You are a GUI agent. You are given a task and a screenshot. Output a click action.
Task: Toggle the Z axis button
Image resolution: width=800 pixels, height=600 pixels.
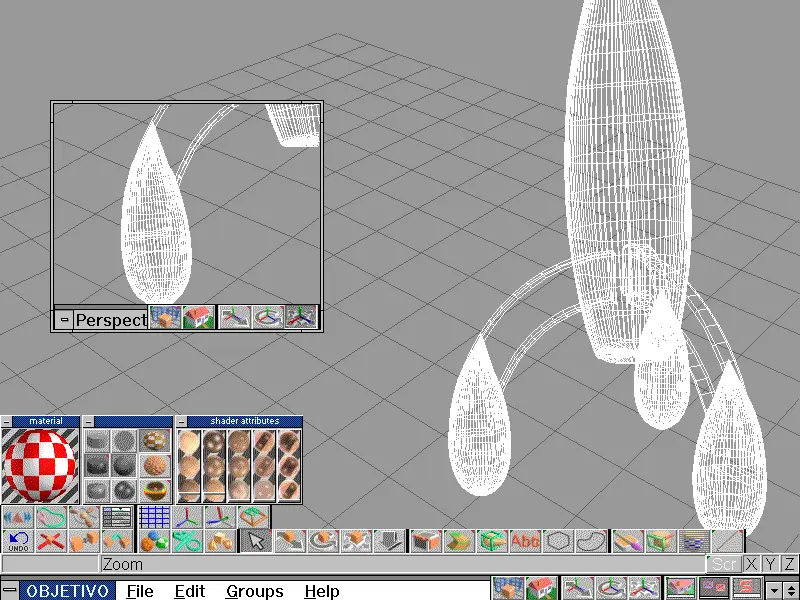(x=789, y=564)
